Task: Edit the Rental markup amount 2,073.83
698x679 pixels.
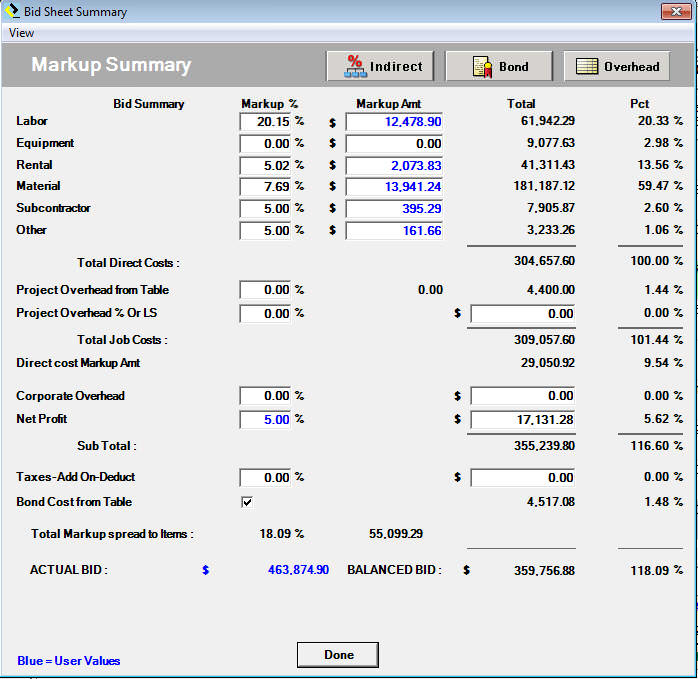Action: pyautogui.click(x=394, y=165)
